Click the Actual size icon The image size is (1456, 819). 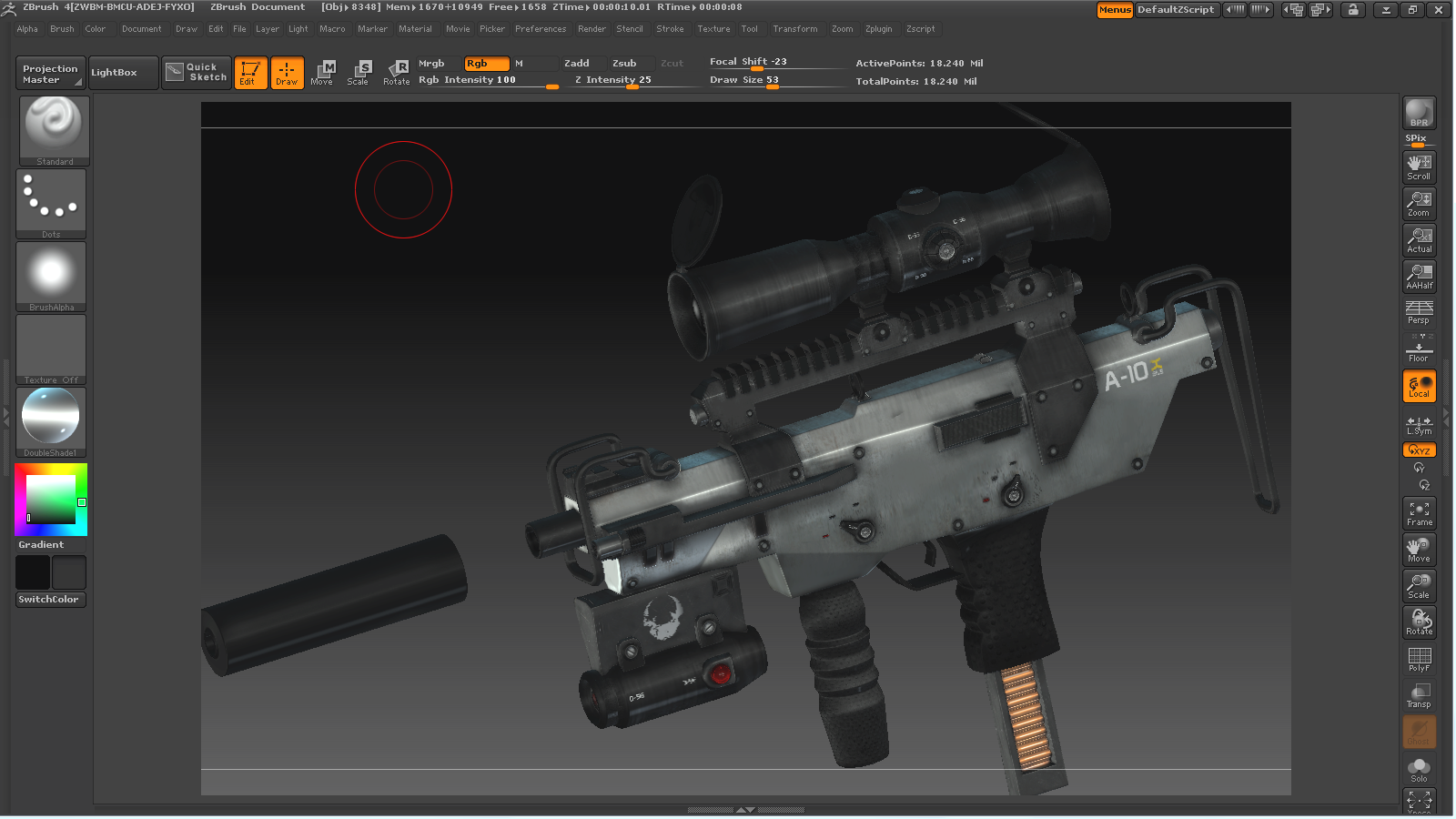point(1419,240)
